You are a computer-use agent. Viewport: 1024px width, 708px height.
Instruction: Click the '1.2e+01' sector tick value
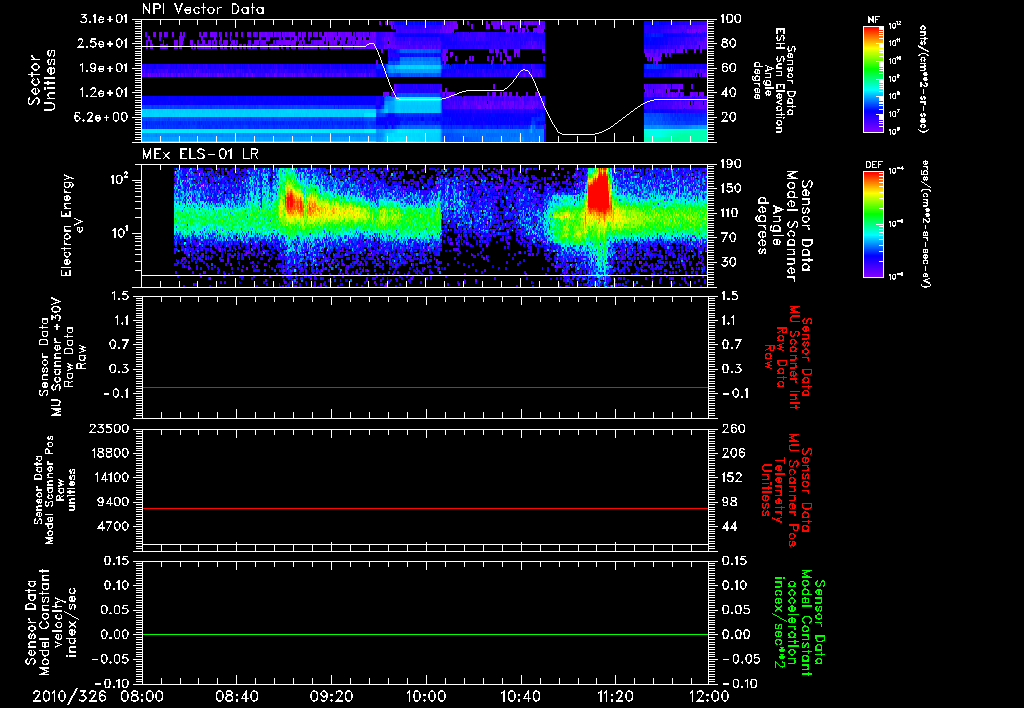pyautogui.click(x=104, y=93)
